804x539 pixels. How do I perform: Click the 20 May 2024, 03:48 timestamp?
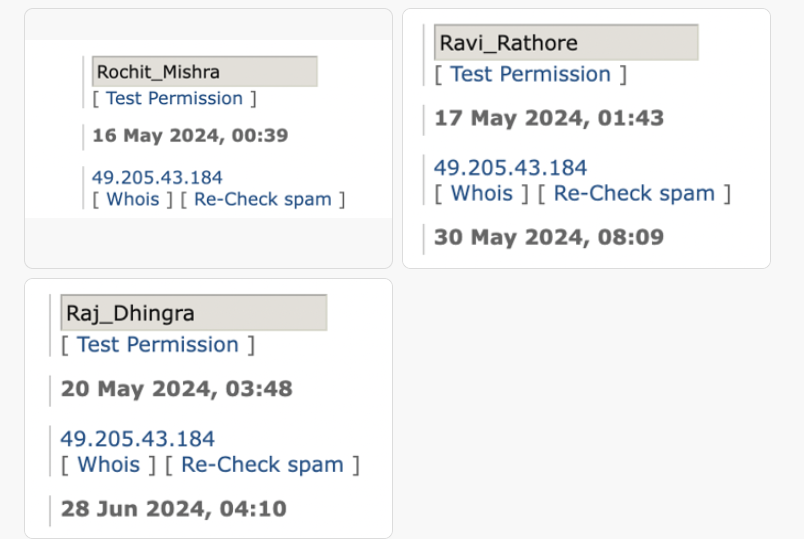pos(176,388)
